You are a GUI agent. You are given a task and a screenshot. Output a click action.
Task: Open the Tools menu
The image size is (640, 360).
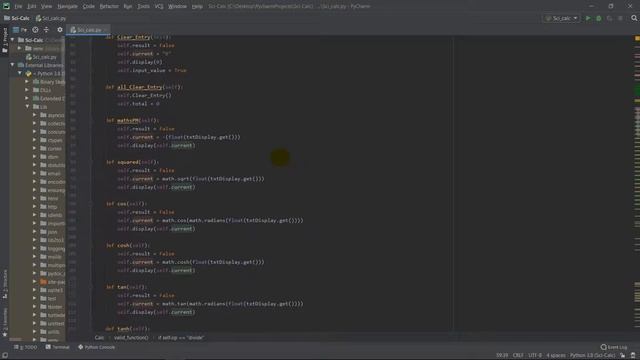click(143, 7)
